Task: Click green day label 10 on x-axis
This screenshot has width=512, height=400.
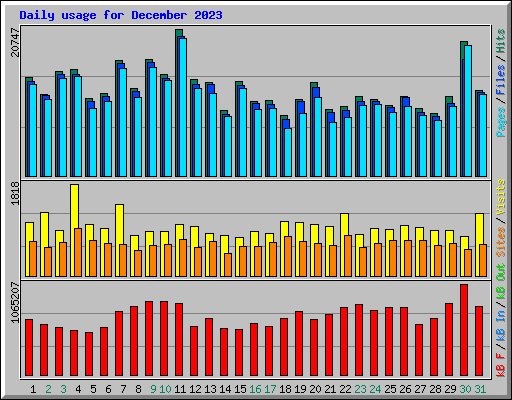Action: click(165, 389)
